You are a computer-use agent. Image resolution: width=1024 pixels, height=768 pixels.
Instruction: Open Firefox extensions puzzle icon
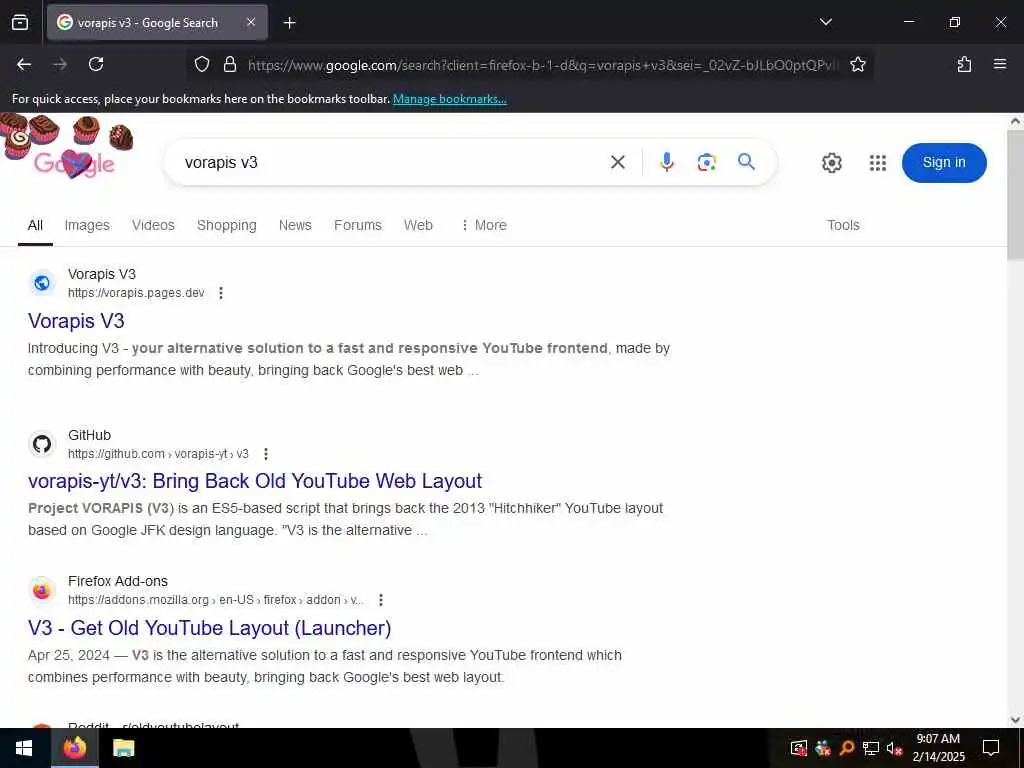coord(964,64)
